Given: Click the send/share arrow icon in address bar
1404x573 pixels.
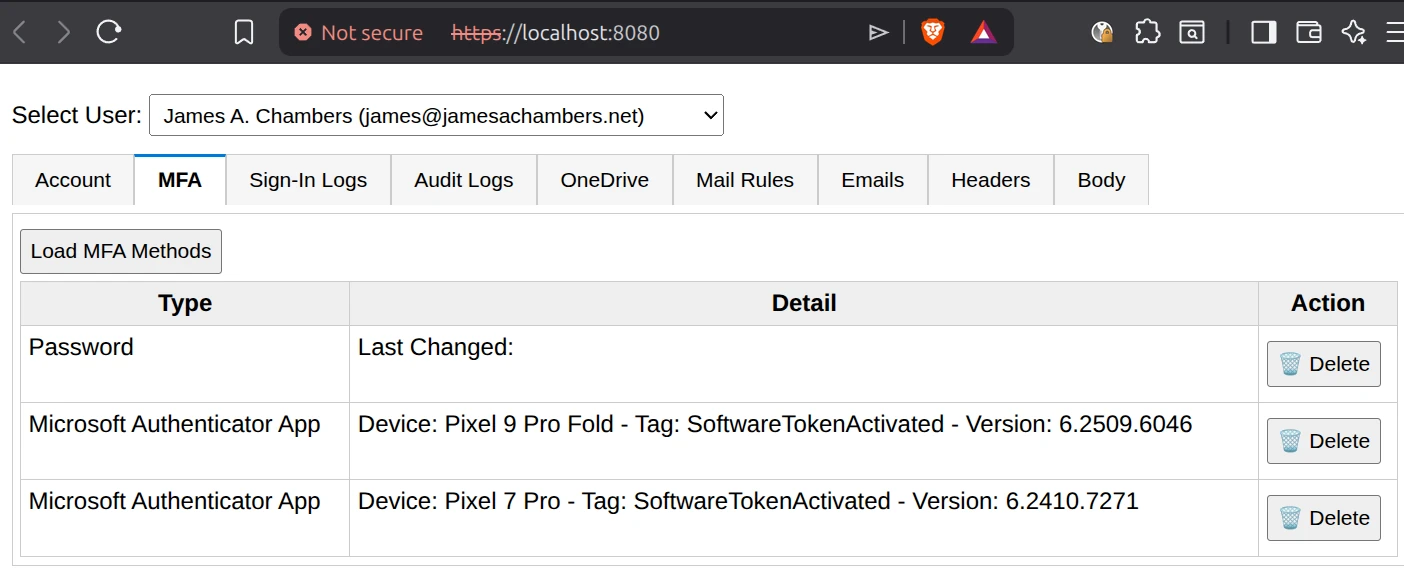Looking at the screenshot, I should click(x=878, y=33).
